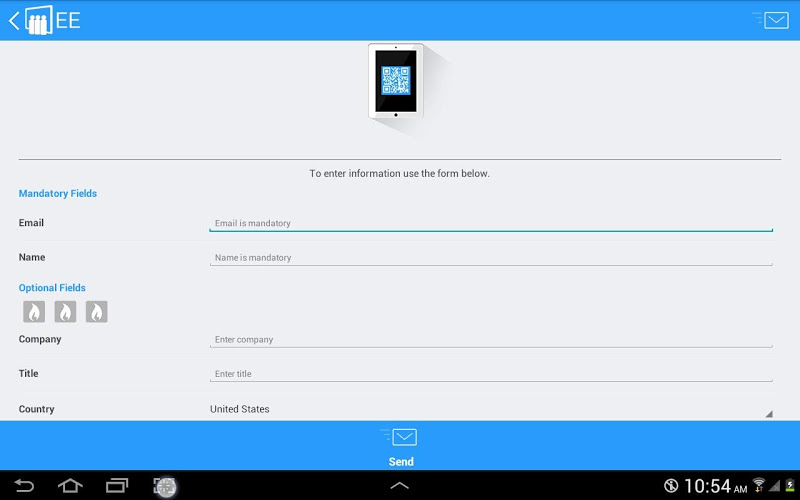
Task: Tap the 10:54 AM clock
Action: click(x=715, y=486)
